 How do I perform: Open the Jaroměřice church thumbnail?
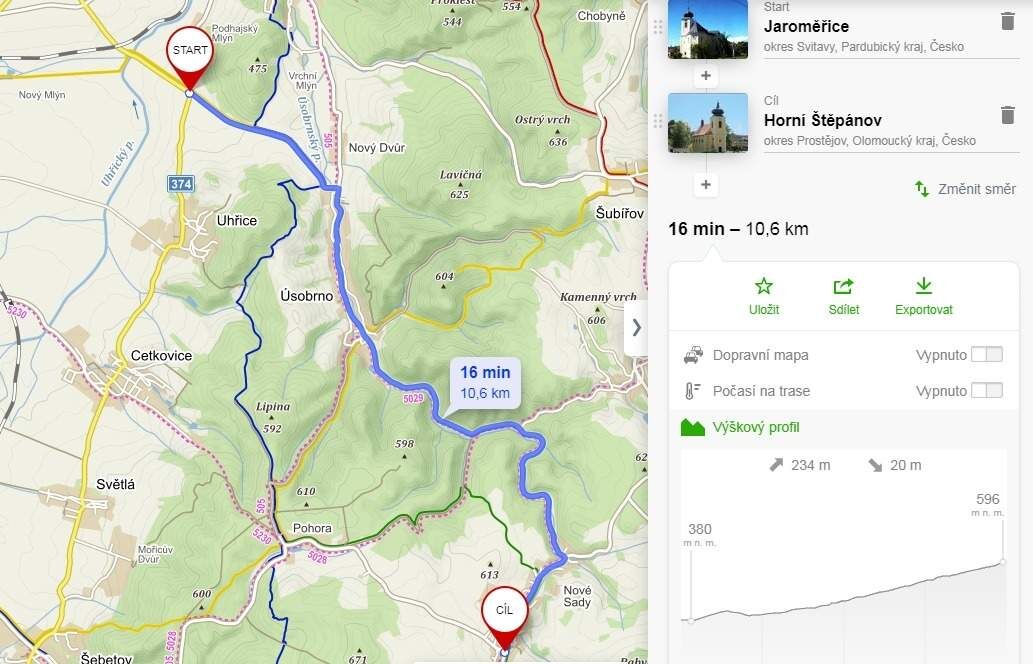click(708, 29)
